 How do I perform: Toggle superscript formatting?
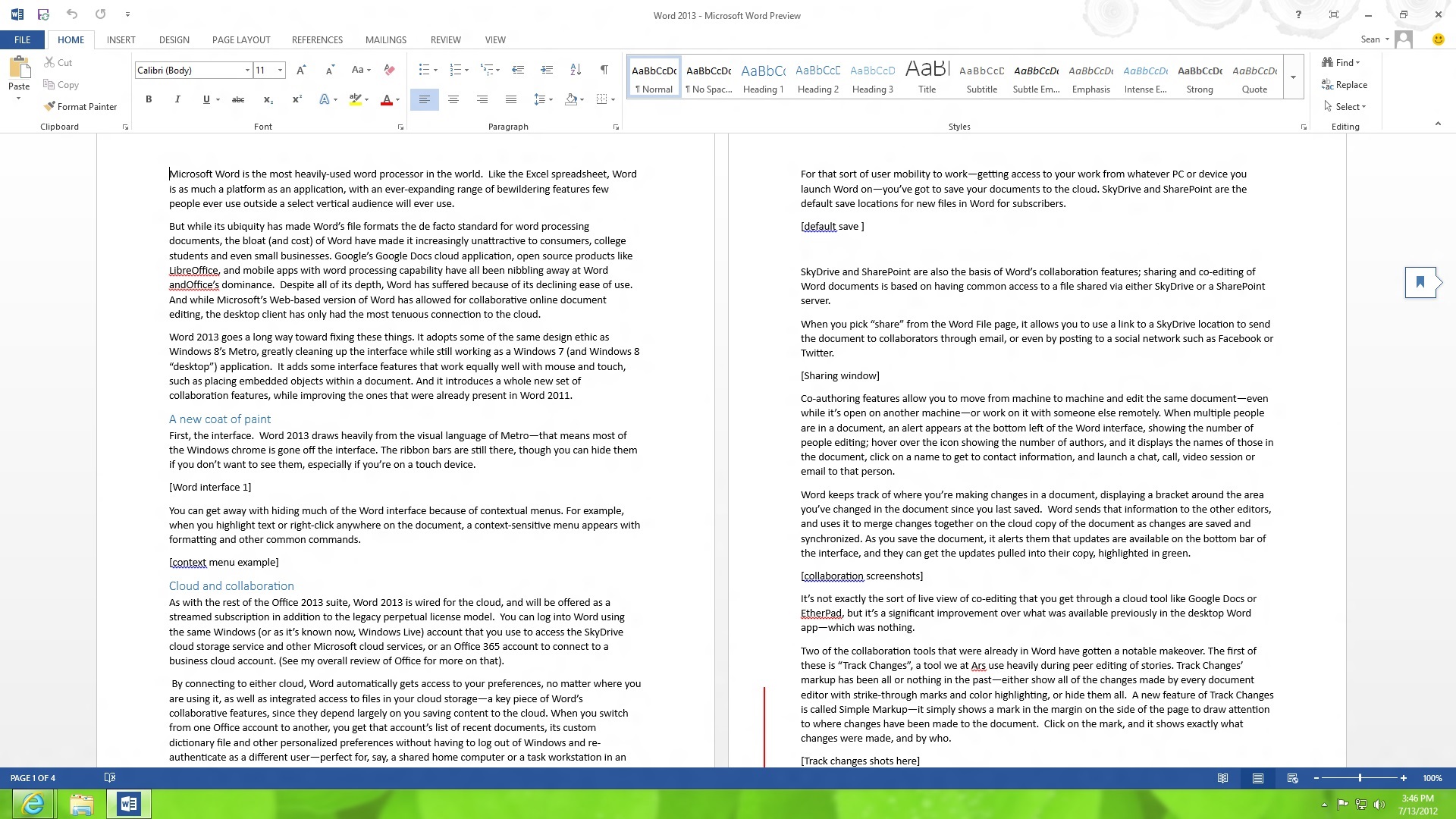coord(297,99)
